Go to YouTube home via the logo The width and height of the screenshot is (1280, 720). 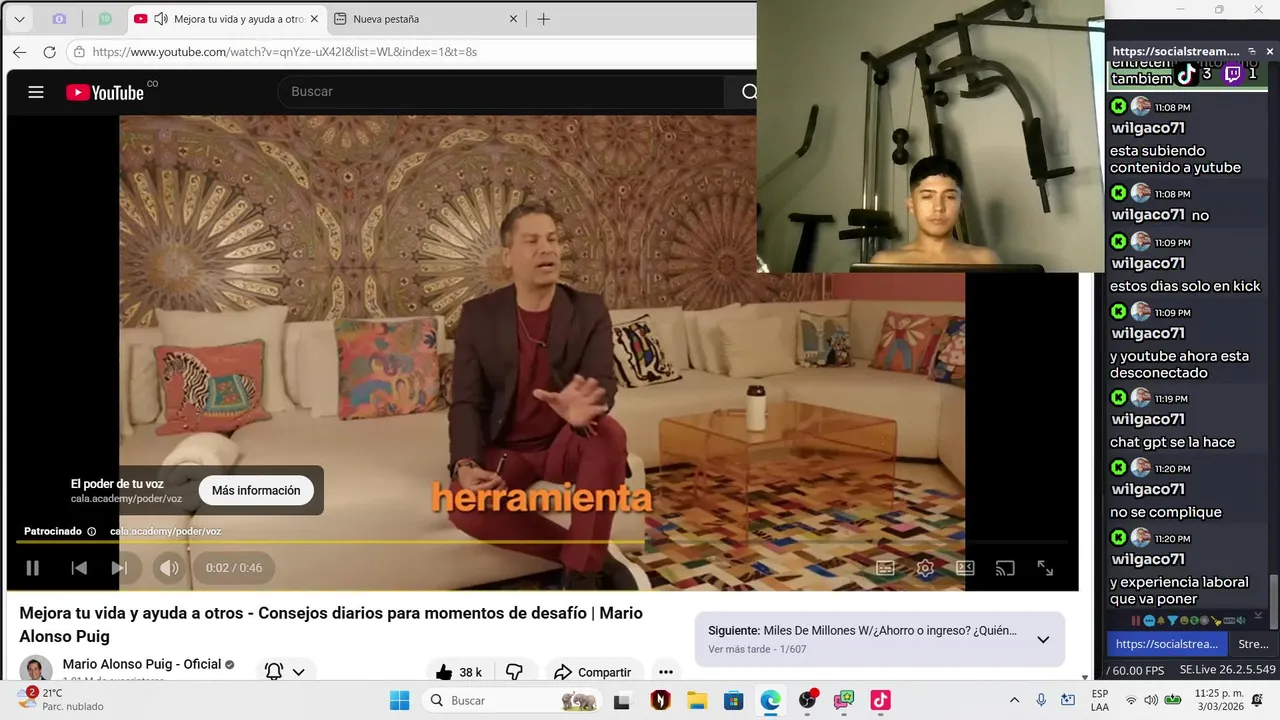[x=105, y=92]
